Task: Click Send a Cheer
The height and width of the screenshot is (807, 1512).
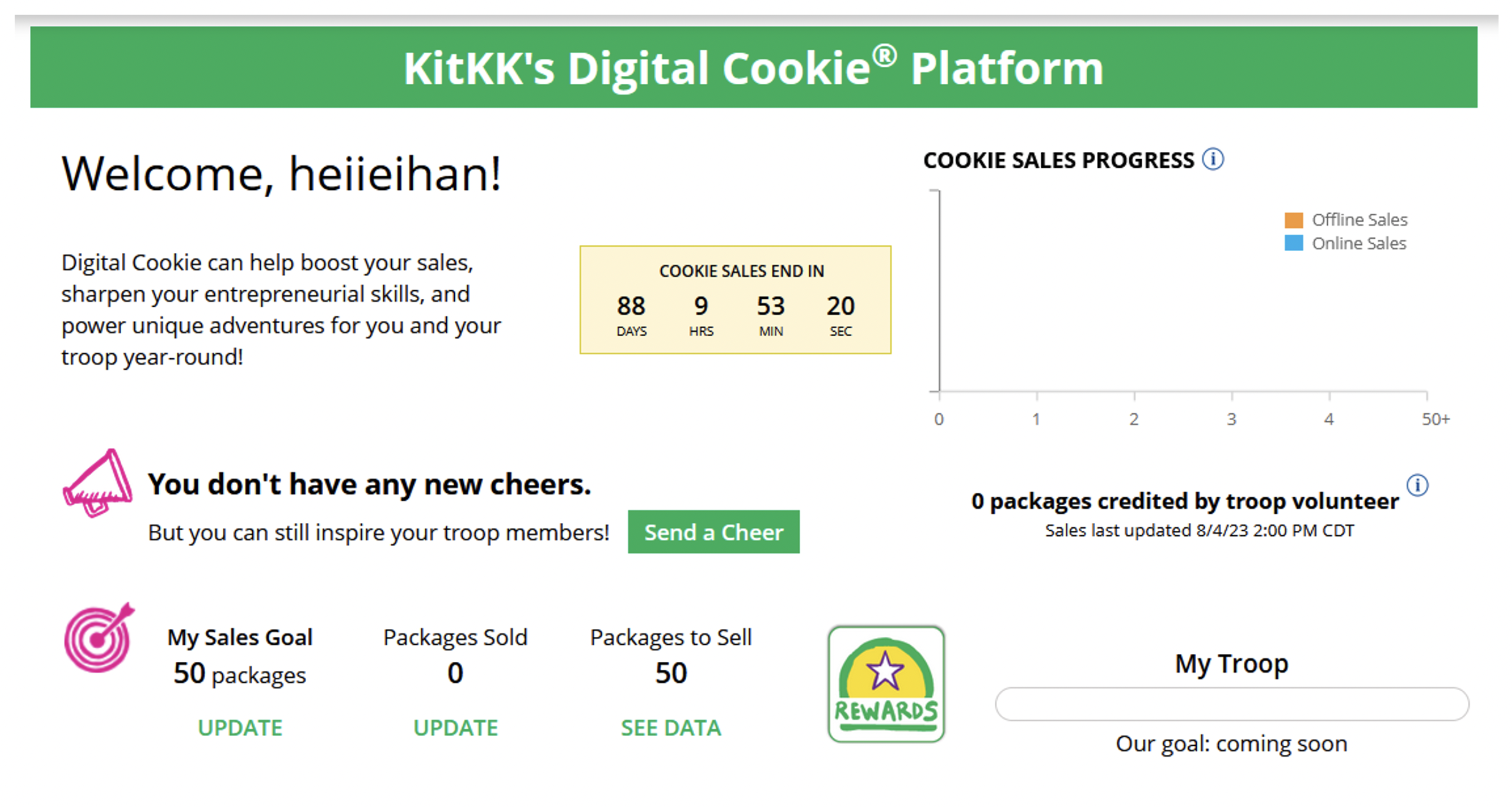Action: 714,532
